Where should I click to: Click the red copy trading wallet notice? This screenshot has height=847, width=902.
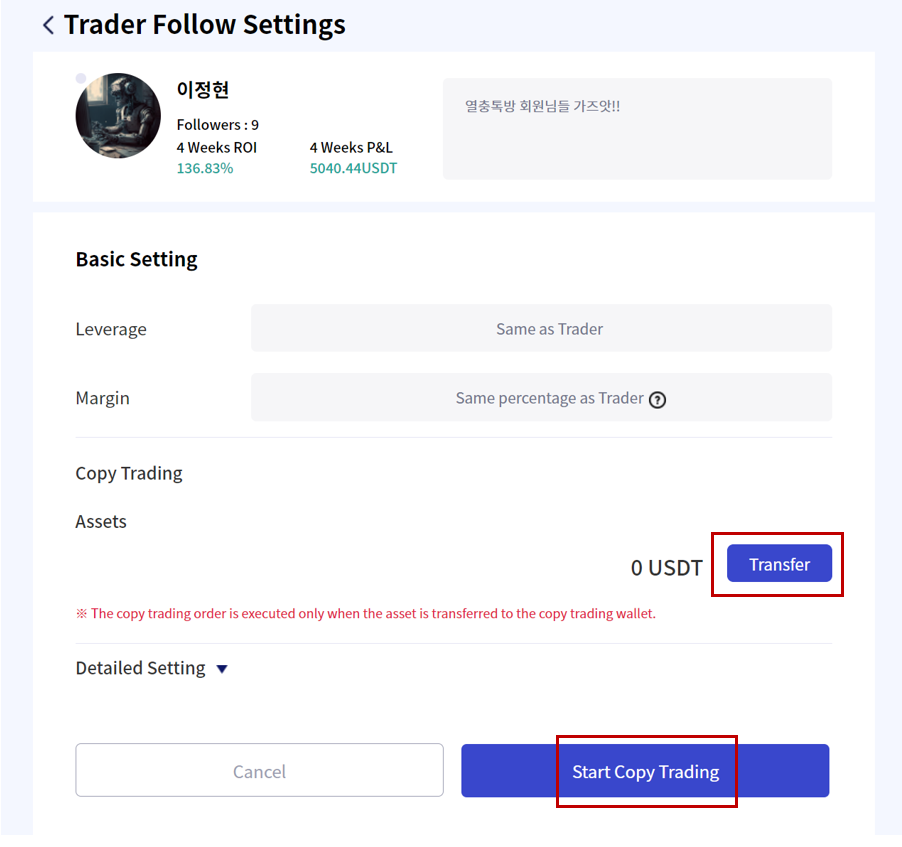tap(366, 613)
